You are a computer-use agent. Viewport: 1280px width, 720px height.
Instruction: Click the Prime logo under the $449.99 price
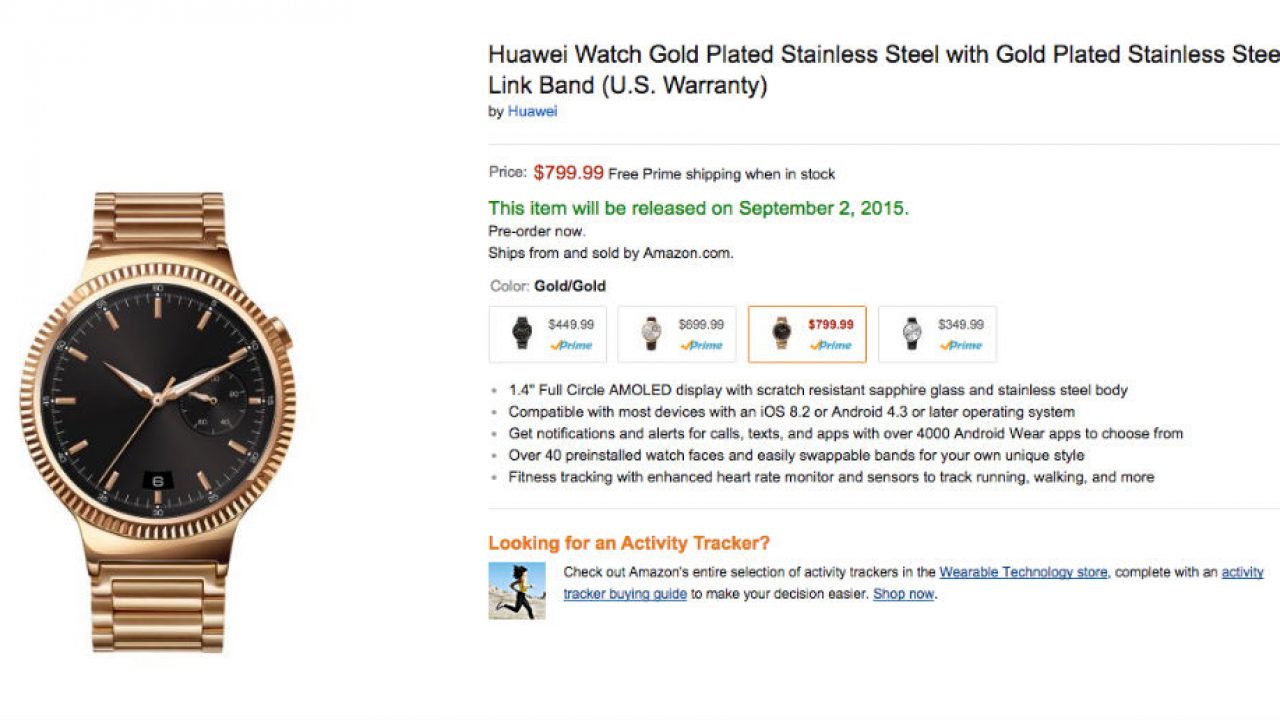click(571, 345)
